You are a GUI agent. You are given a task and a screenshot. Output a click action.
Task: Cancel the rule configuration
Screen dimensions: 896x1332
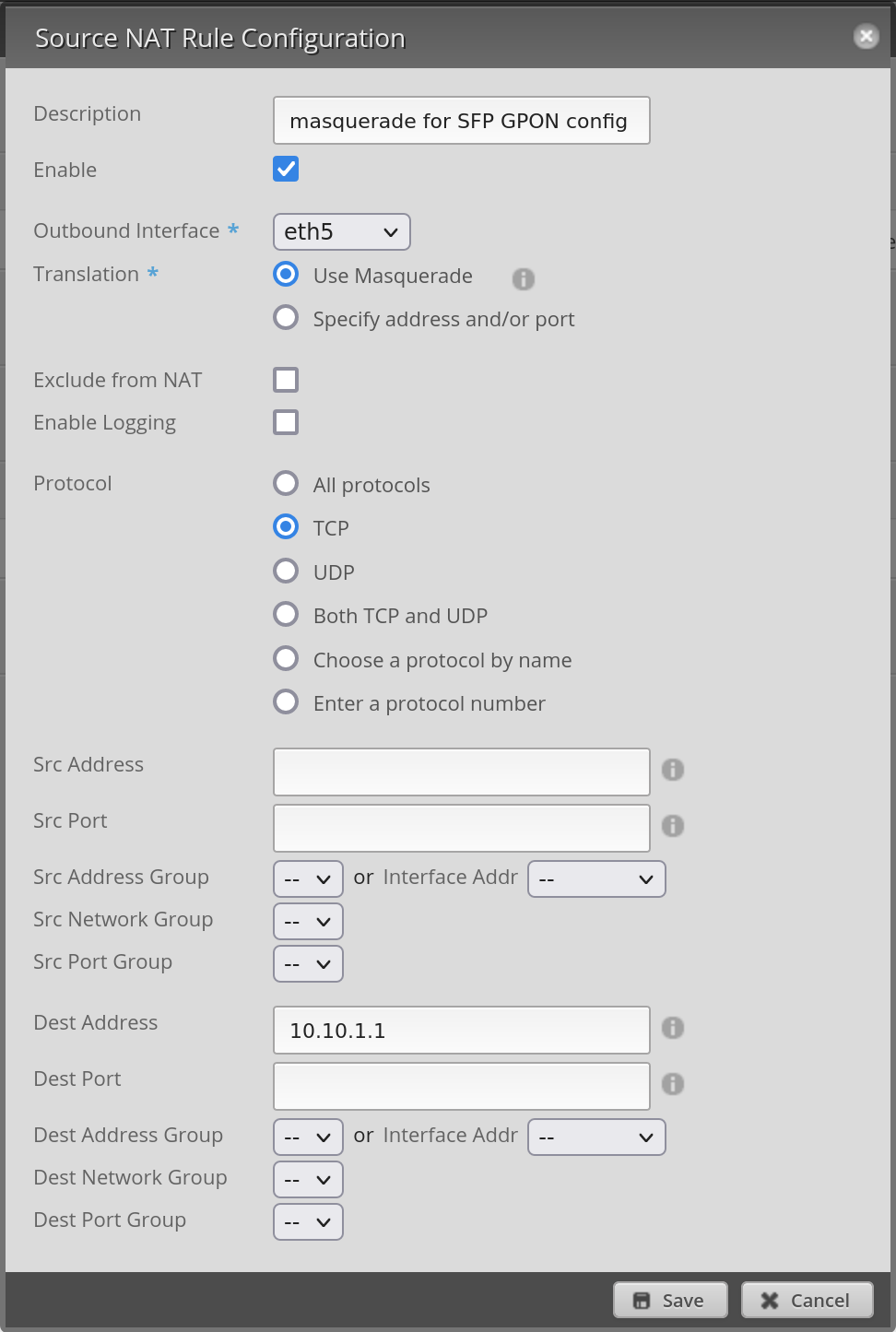tap(807, 1301)
